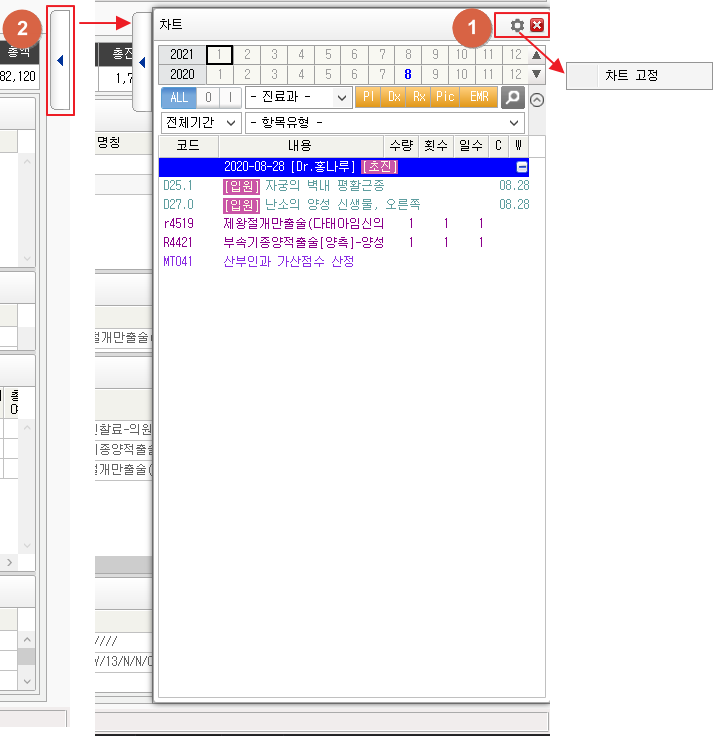Select the Pic filter button

coord(445,97)
